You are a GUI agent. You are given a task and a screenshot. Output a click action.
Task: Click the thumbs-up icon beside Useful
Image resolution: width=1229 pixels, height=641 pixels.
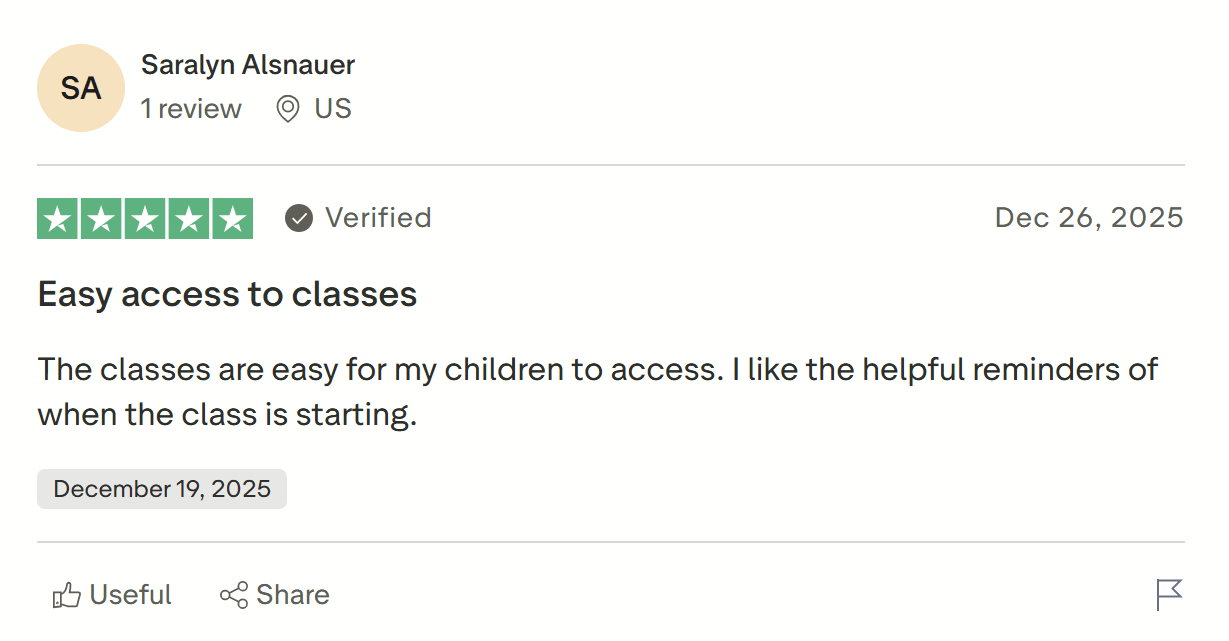click(x=66, y=594)
